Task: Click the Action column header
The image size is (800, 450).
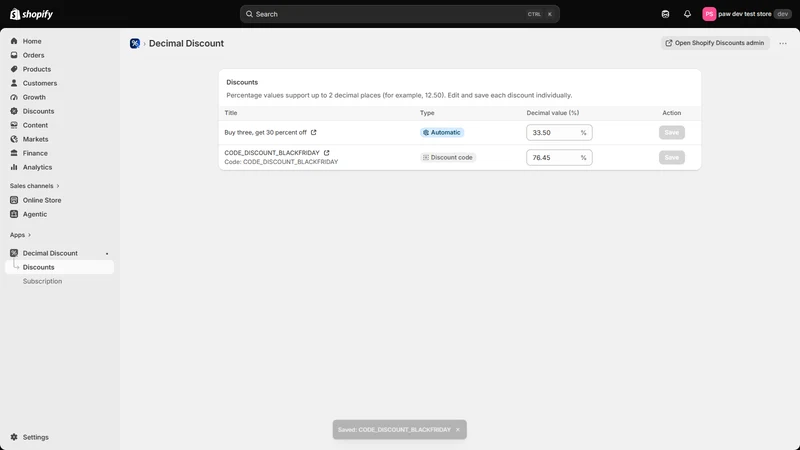Action: pyautogui.click(x=671, y=113)
